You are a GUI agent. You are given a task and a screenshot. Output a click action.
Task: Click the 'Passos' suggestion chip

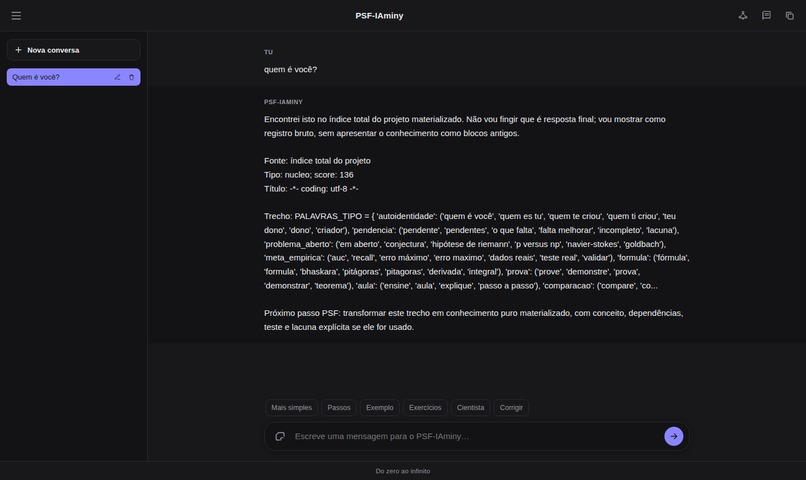tap(339, 408)
